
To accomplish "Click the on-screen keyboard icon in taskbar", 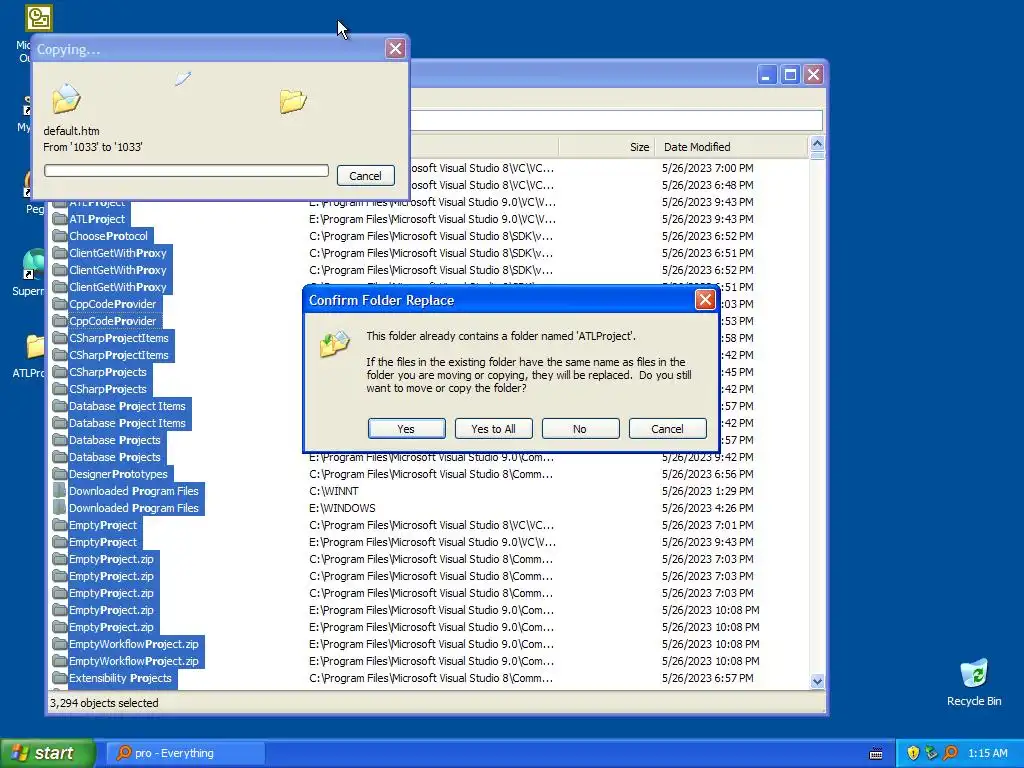I will point(876,754).
